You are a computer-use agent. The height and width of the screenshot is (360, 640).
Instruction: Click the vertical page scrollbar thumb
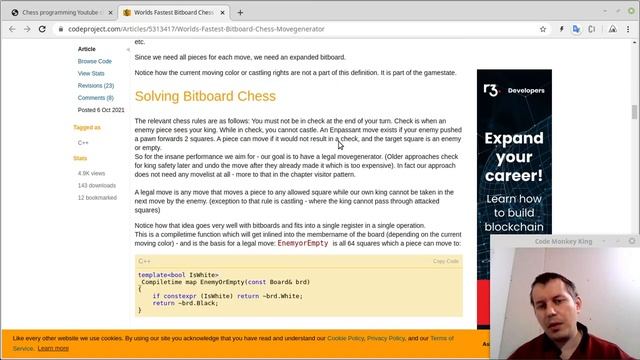(x=634, y=112)
